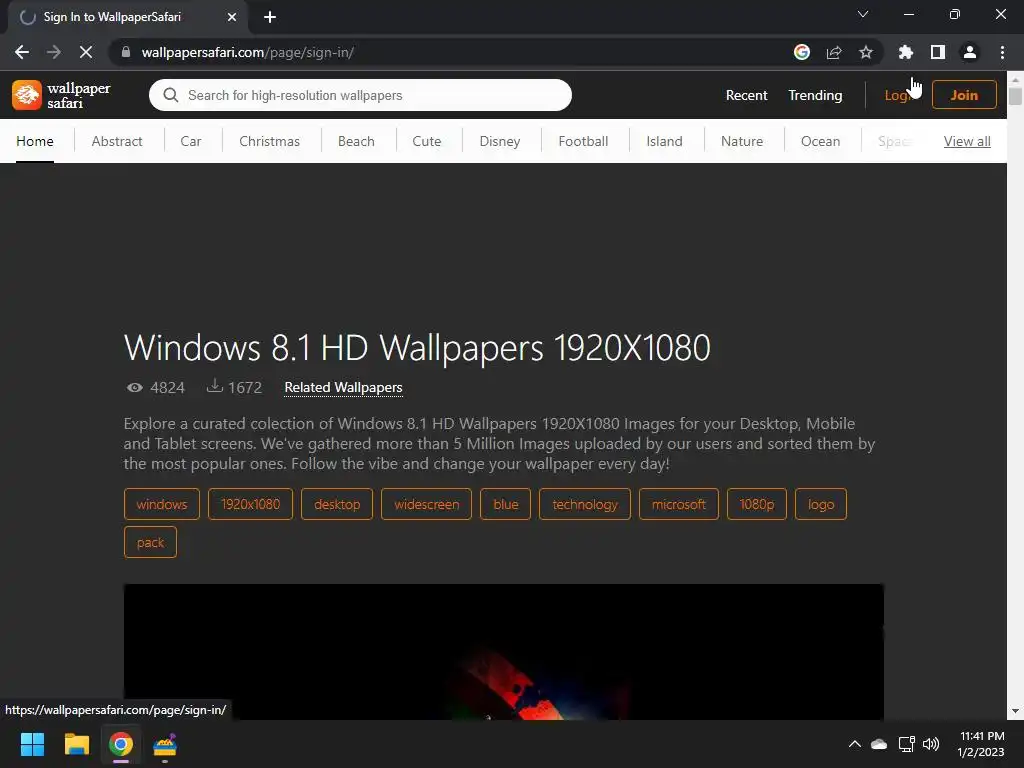Go back with browser back arrow

(x=22, y=52)
